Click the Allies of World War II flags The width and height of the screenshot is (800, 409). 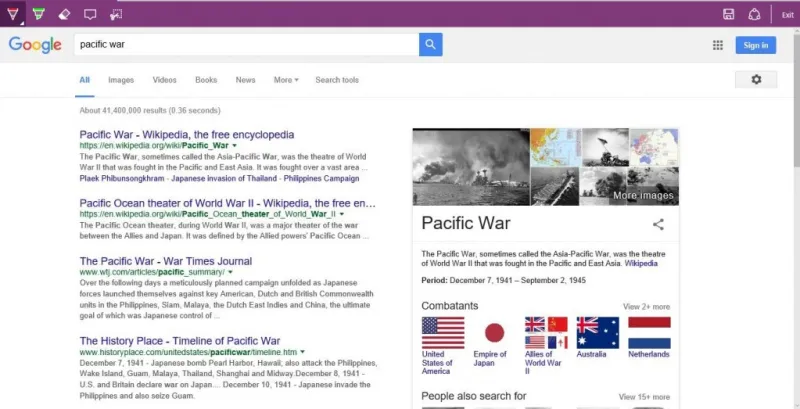pyautogui.click(x=546, y=333)
